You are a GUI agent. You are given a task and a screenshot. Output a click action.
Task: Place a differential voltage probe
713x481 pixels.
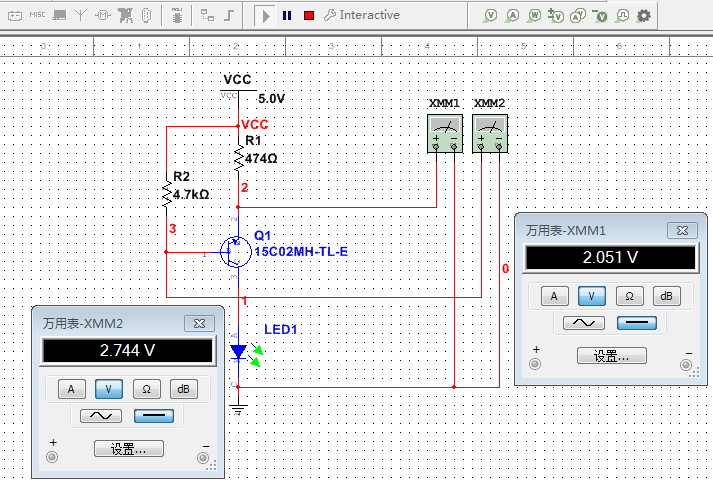click(556, 15)
